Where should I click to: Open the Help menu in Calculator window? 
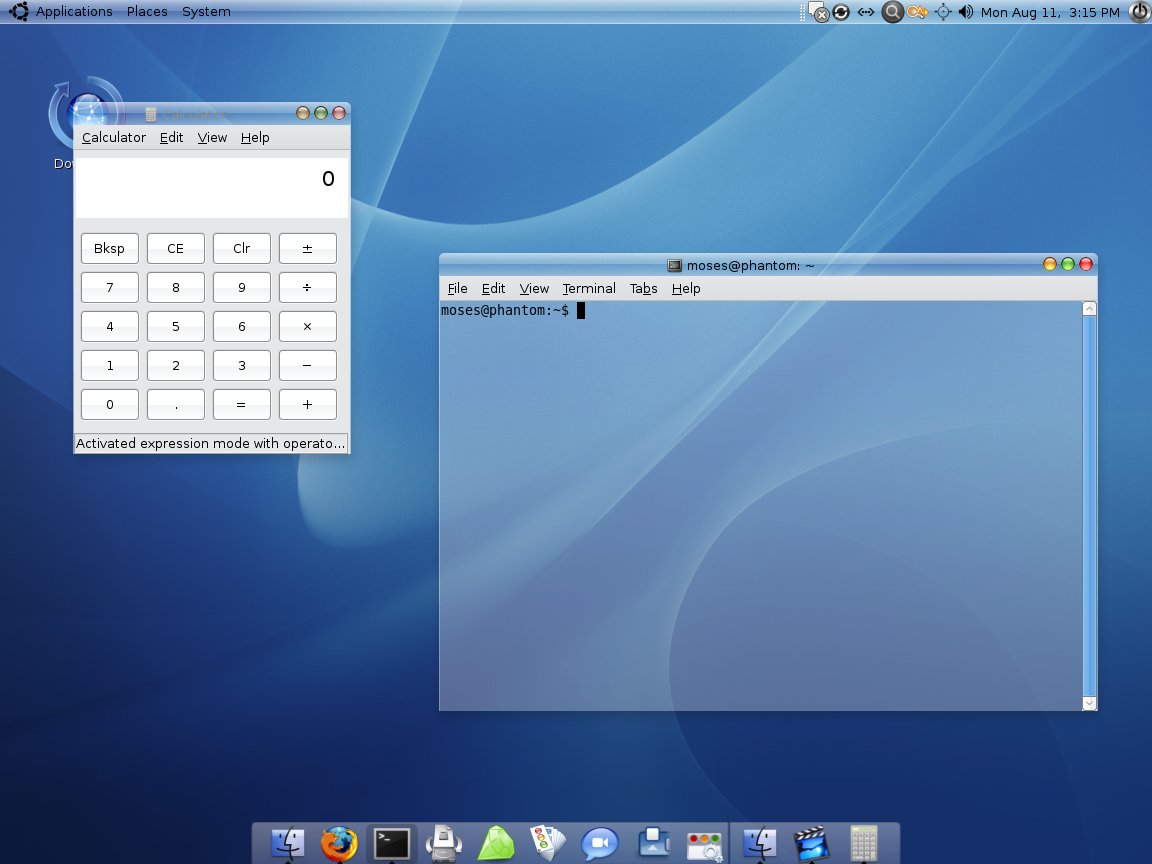[x=255, y=137]
